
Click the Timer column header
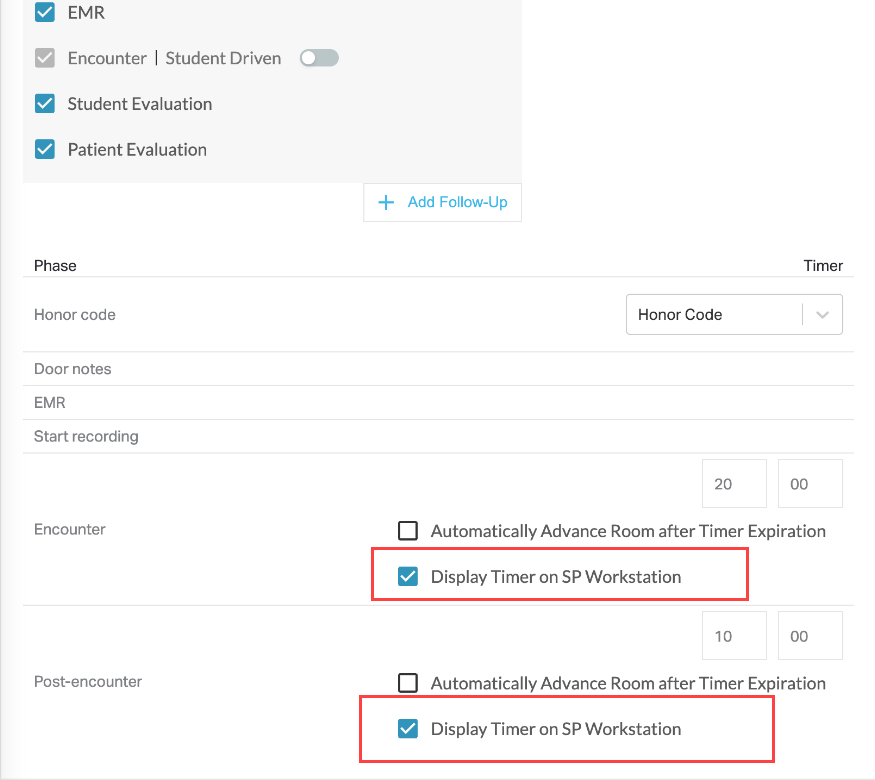(823, 265)
